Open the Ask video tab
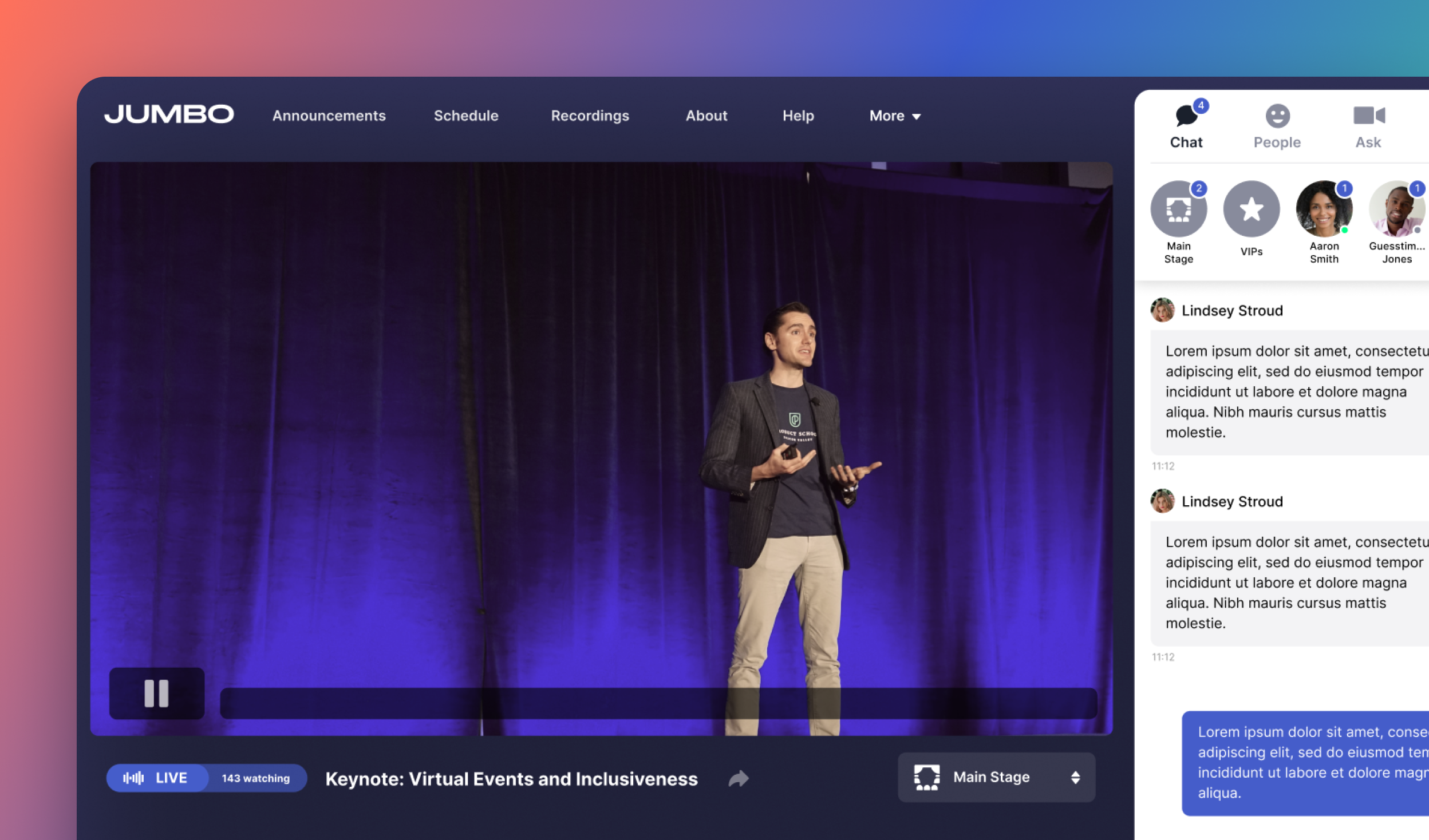Viewport: 1429px width, 840px height. [1368, 126]
